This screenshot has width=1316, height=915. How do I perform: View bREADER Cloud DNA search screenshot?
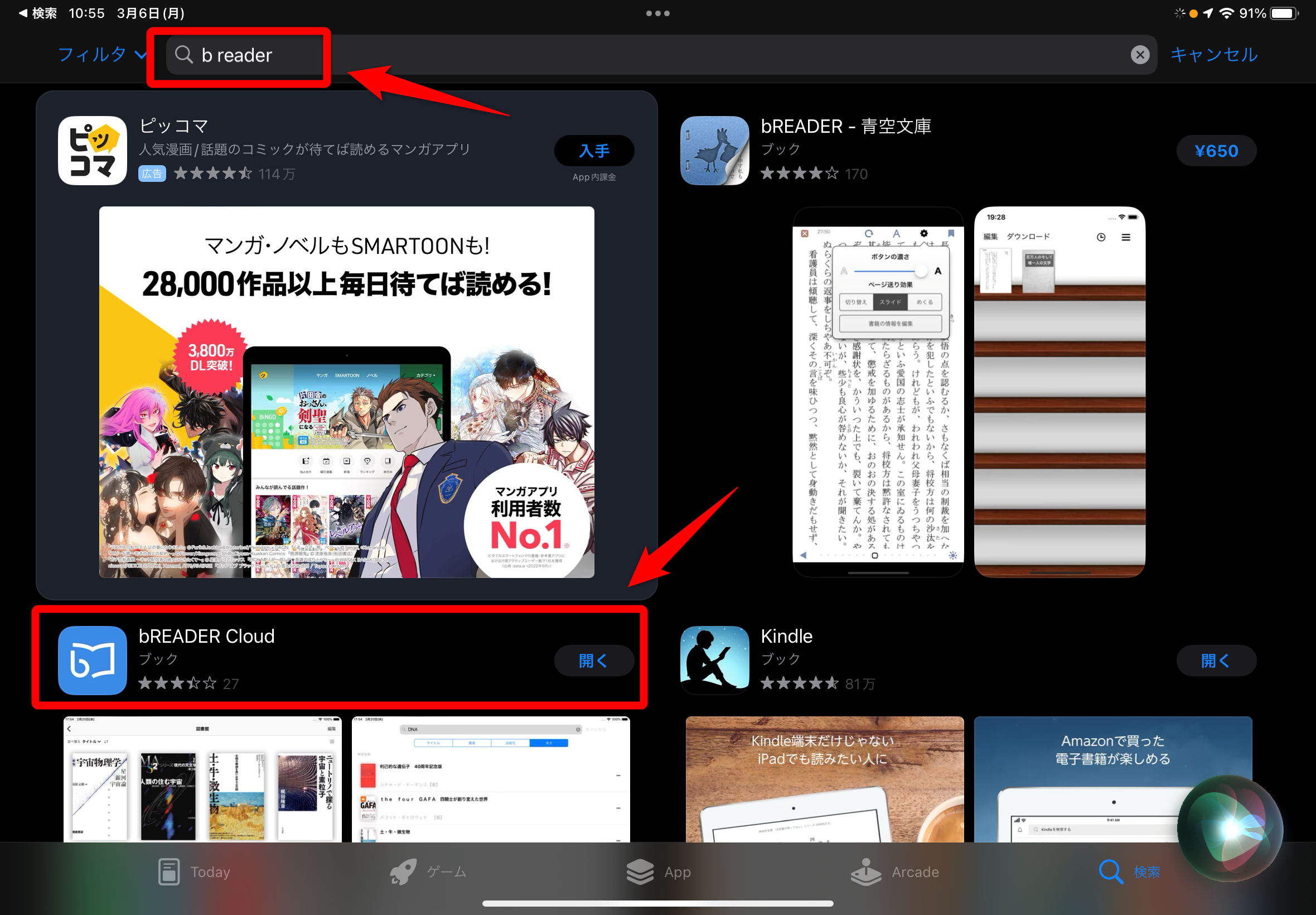tap(491, 779)
